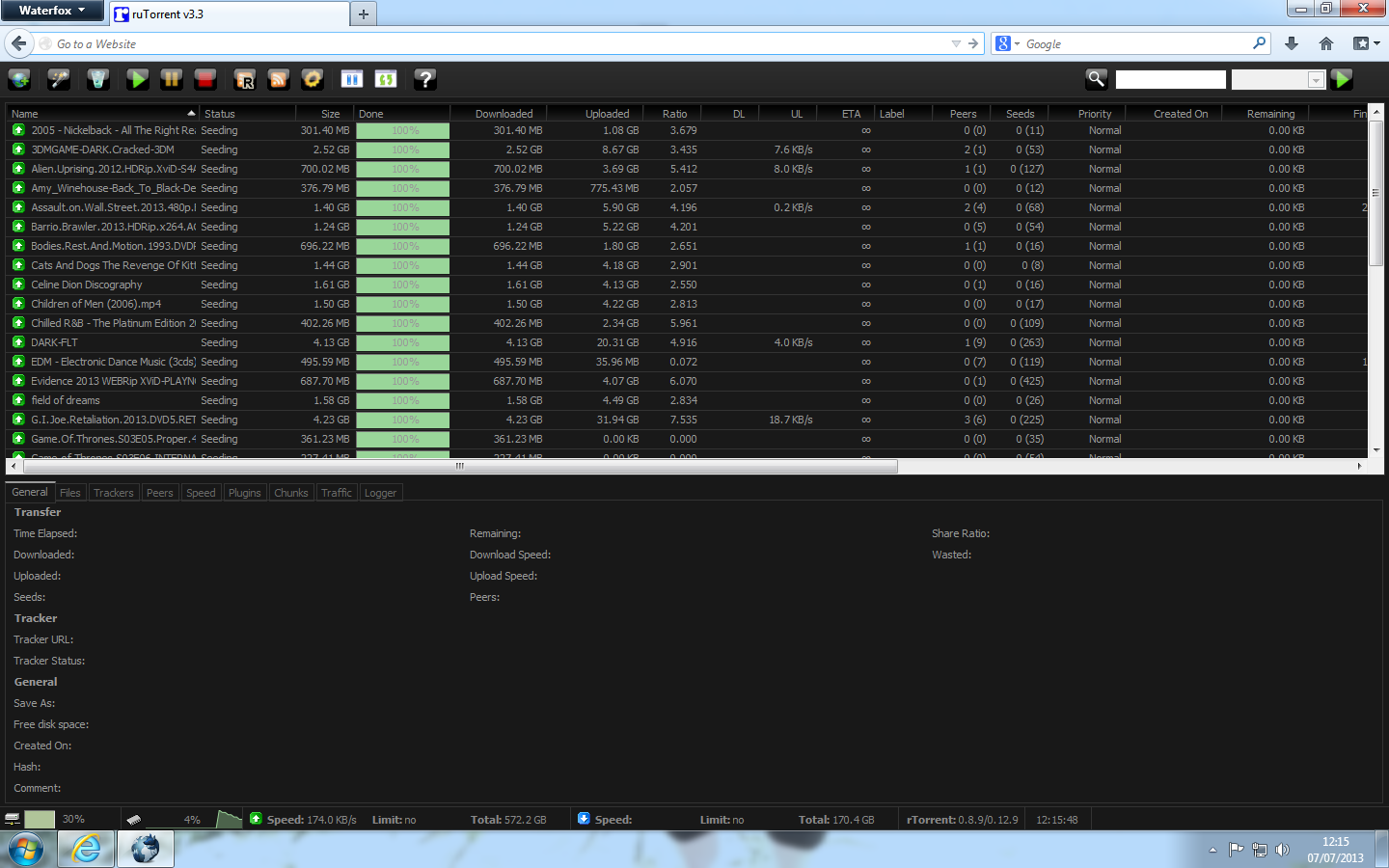Screen dimensions: 1389x868
Task: Open Help with question mark icon
Action: (x=425, y=79)
